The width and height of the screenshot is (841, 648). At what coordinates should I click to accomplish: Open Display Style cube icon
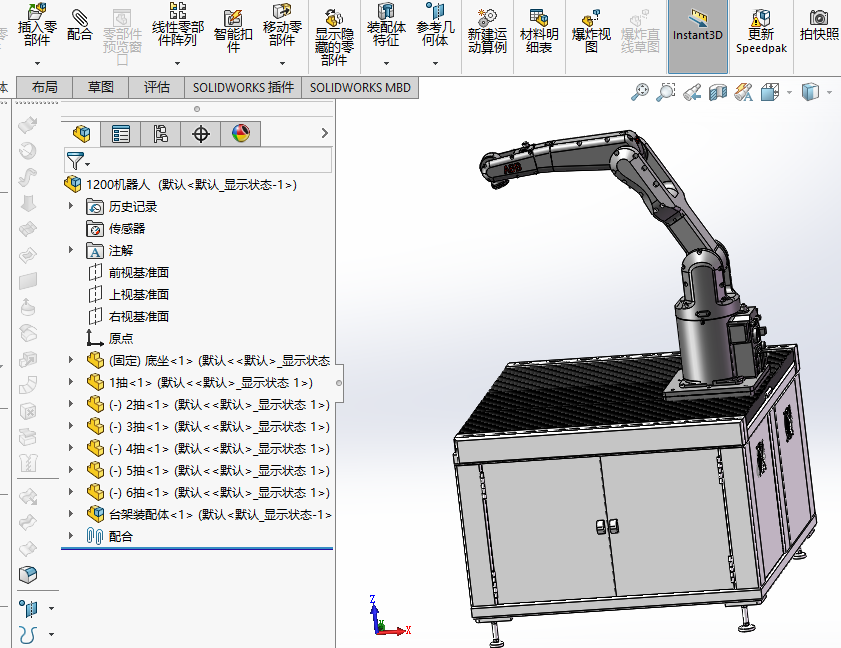(x=810, y=92)
